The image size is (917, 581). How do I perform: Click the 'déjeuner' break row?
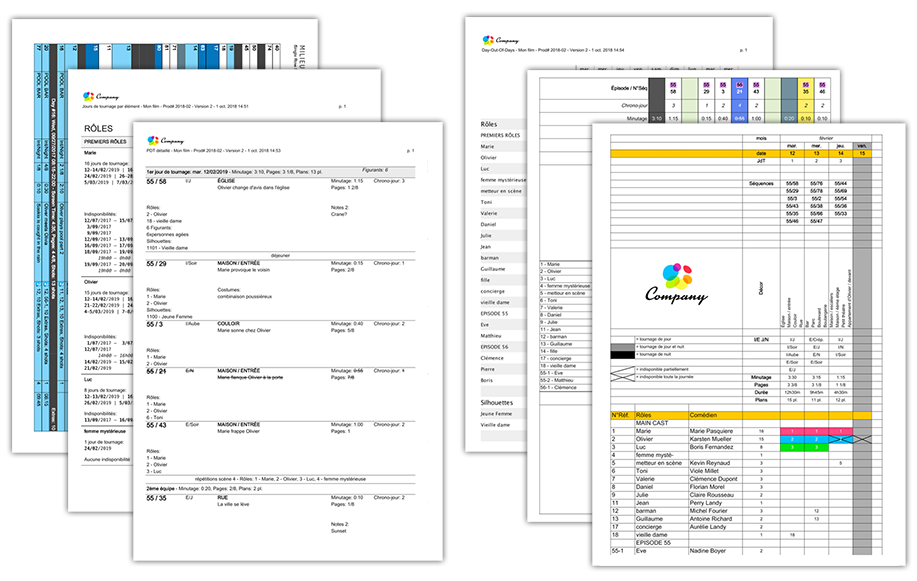[281, 255]
